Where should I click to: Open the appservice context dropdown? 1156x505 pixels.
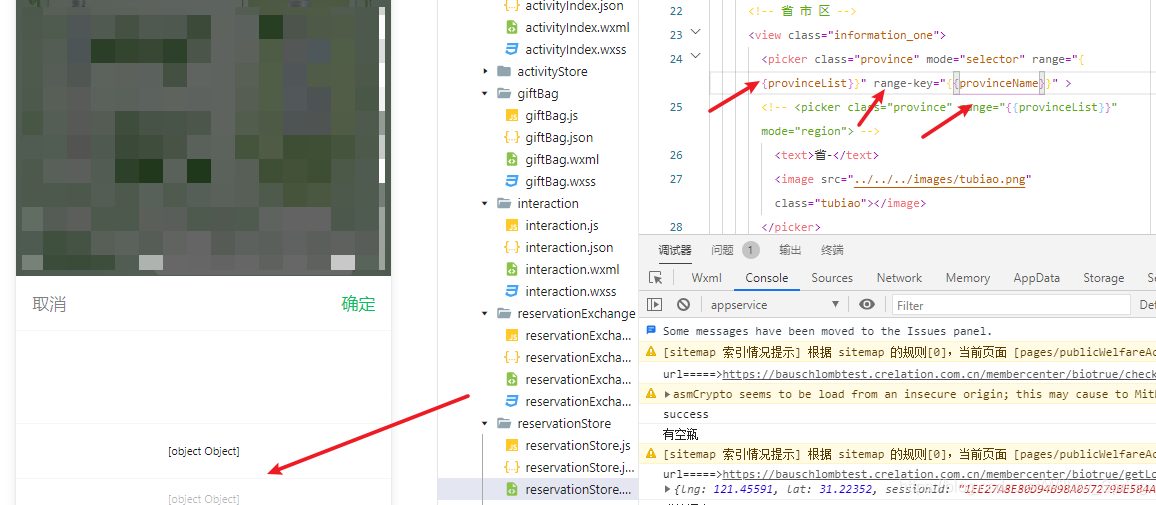tap(774, 304)
